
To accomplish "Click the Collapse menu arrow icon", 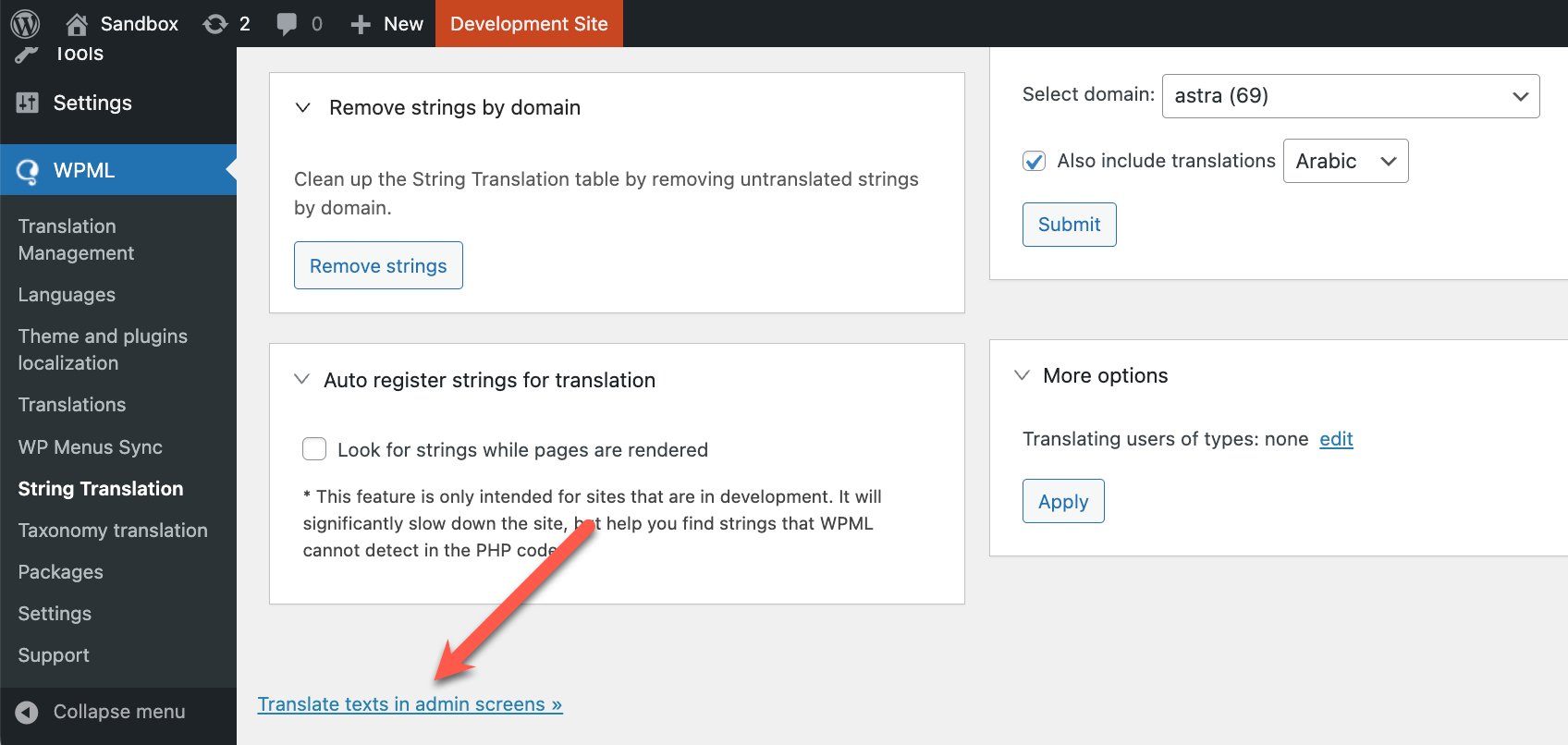I will [27, 712].
